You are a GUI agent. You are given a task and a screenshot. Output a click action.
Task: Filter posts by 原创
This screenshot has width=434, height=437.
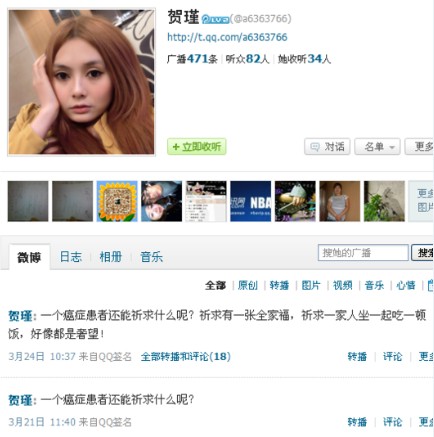point(248,285)
